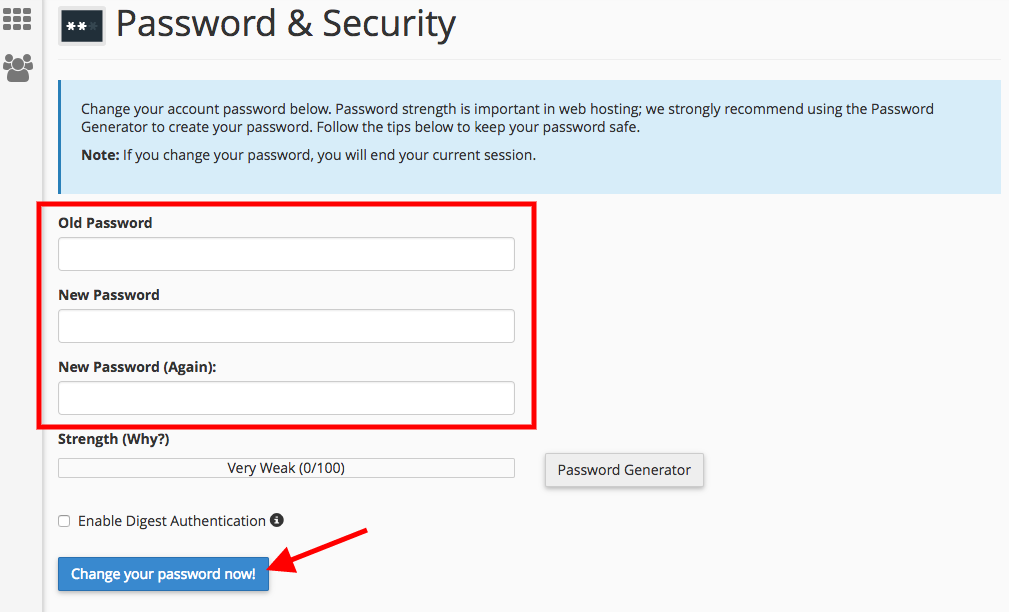Image resolution: width=1009 pixels, height=612 pixels.
Task: Click the Enable Digest Authentication label text
Action: pyautogui.click(x=172, y=521)
